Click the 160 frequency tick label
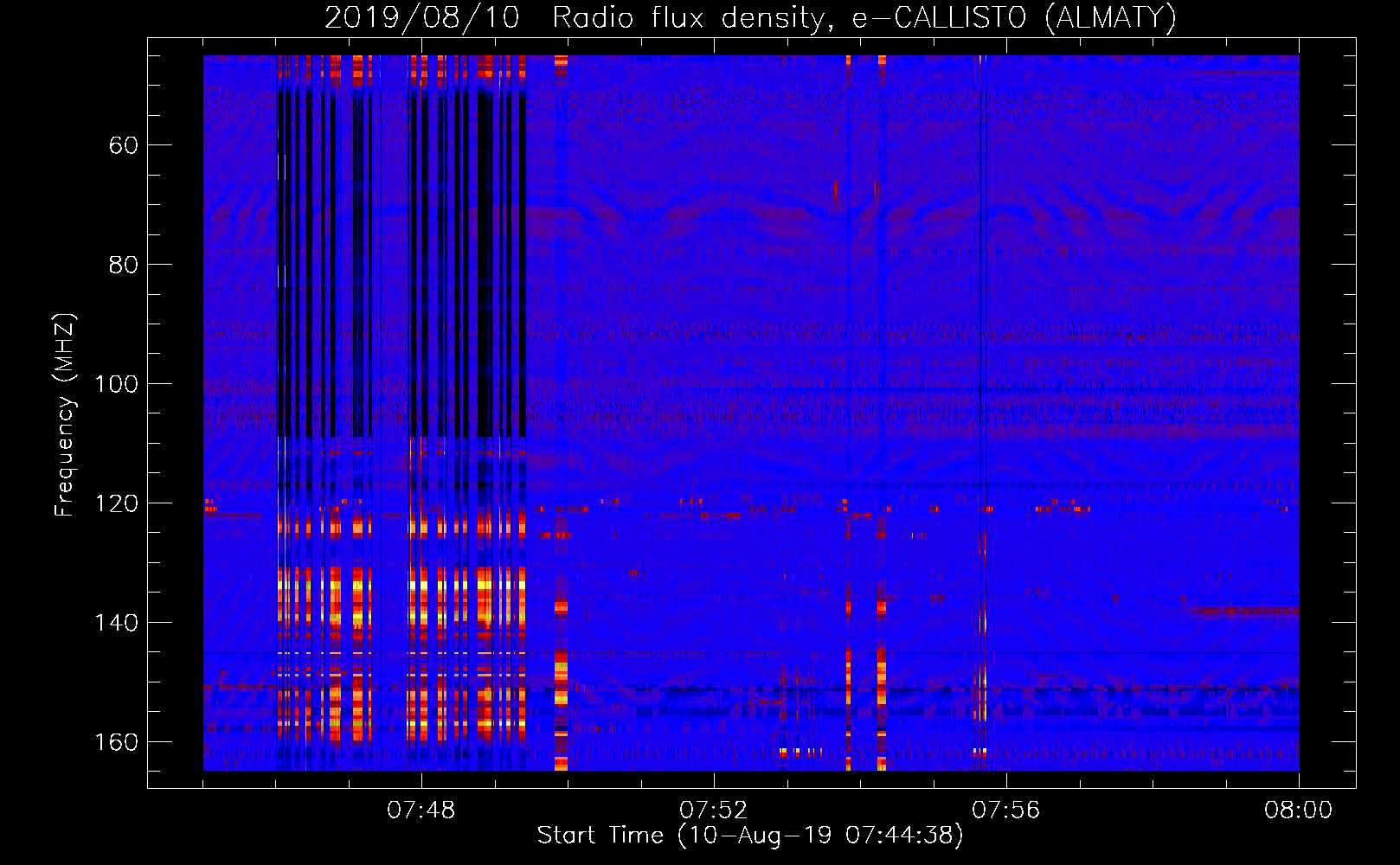 [116, 742]
